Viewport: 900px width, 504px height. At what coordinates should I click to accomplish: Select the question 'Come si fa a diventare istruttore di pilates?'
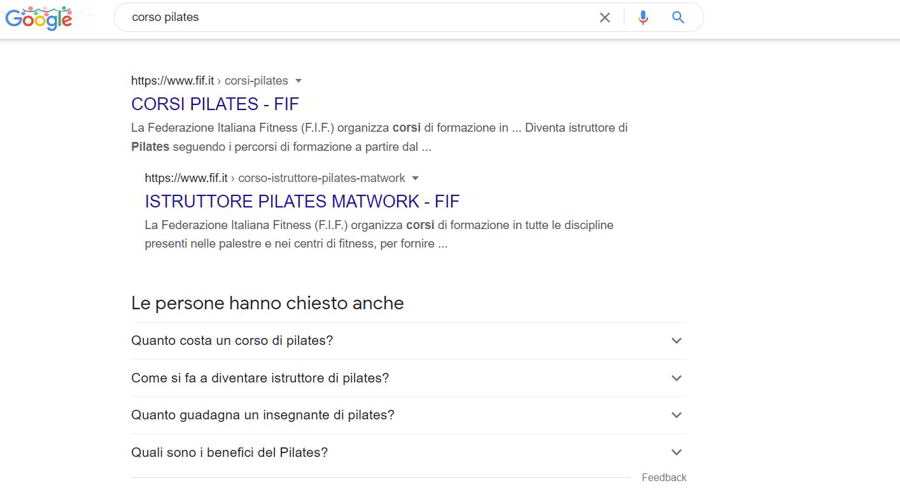click(x=260, y=378)
